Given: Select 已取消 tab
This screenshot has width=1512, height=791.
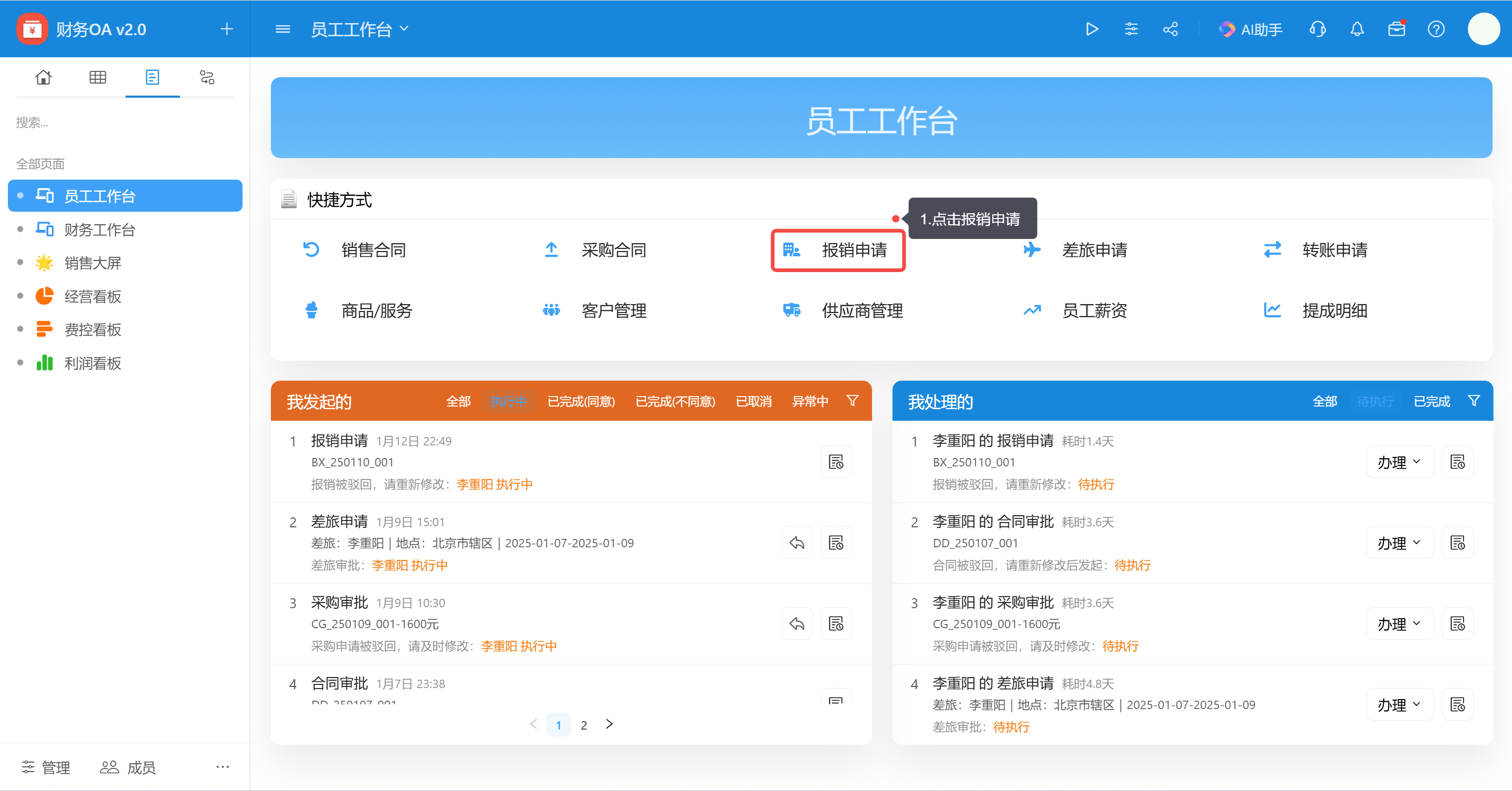Looking at the screenshot, I should pyautogui.click(x=754, y=401).
